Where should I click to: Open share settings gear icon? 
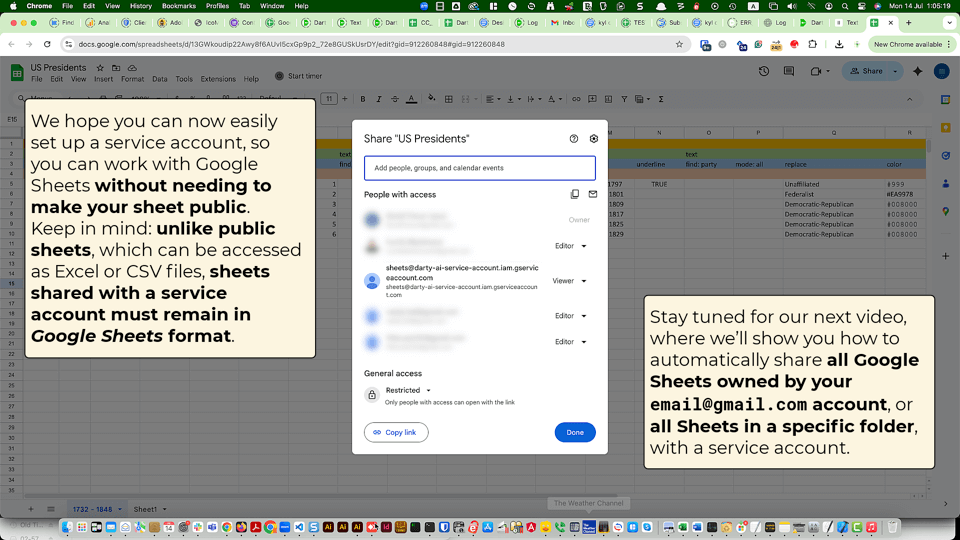593,139
